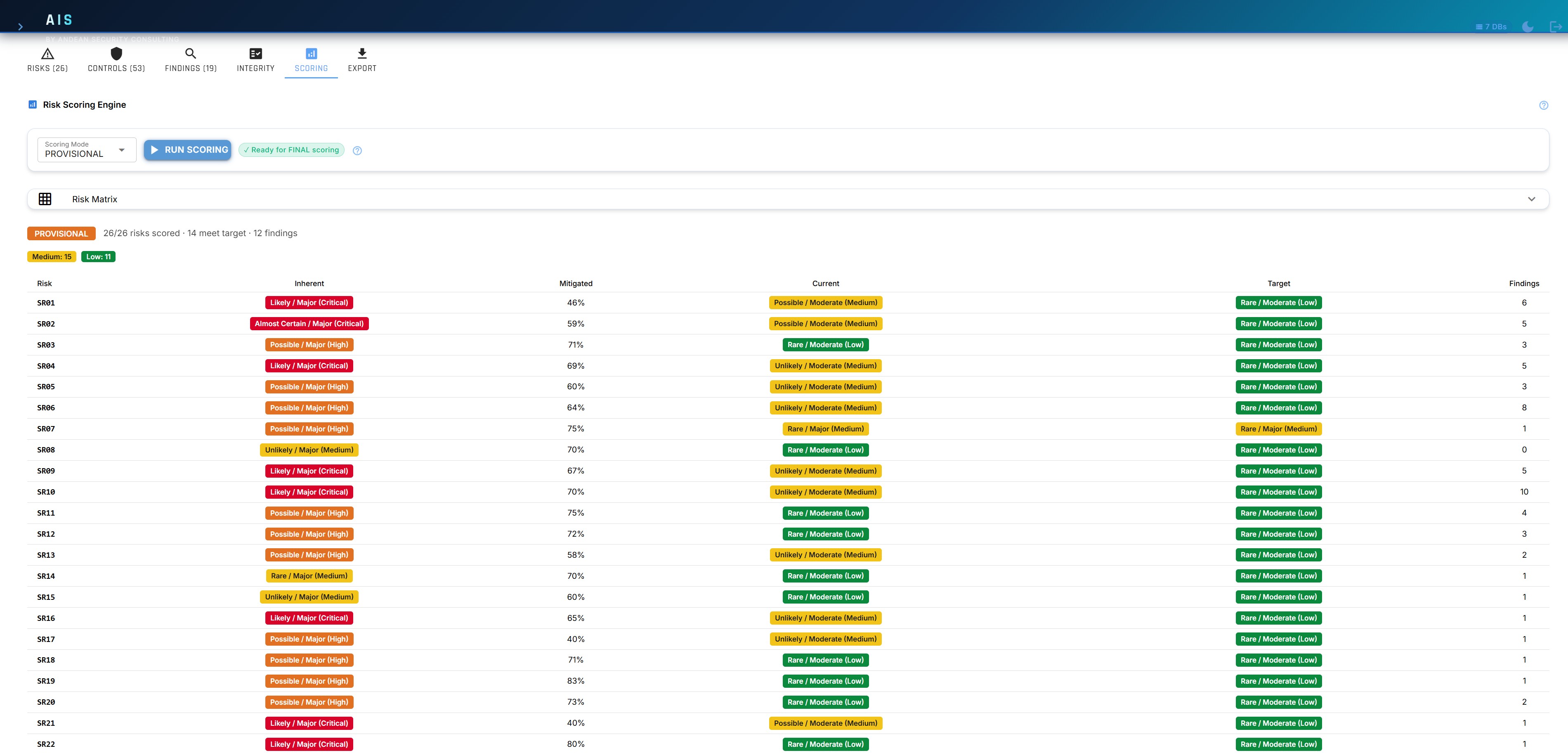Click SR22 mitigated value 80%

click(576, 744)
